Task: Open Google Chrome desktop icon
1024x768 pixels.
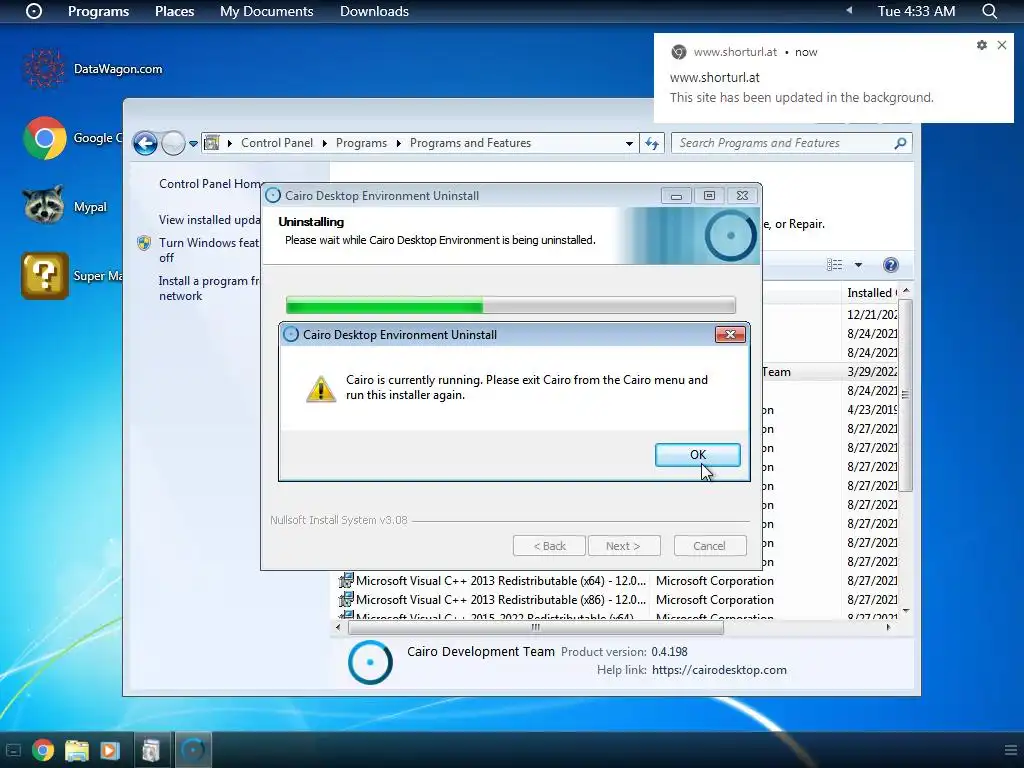Action: point(44,138)
